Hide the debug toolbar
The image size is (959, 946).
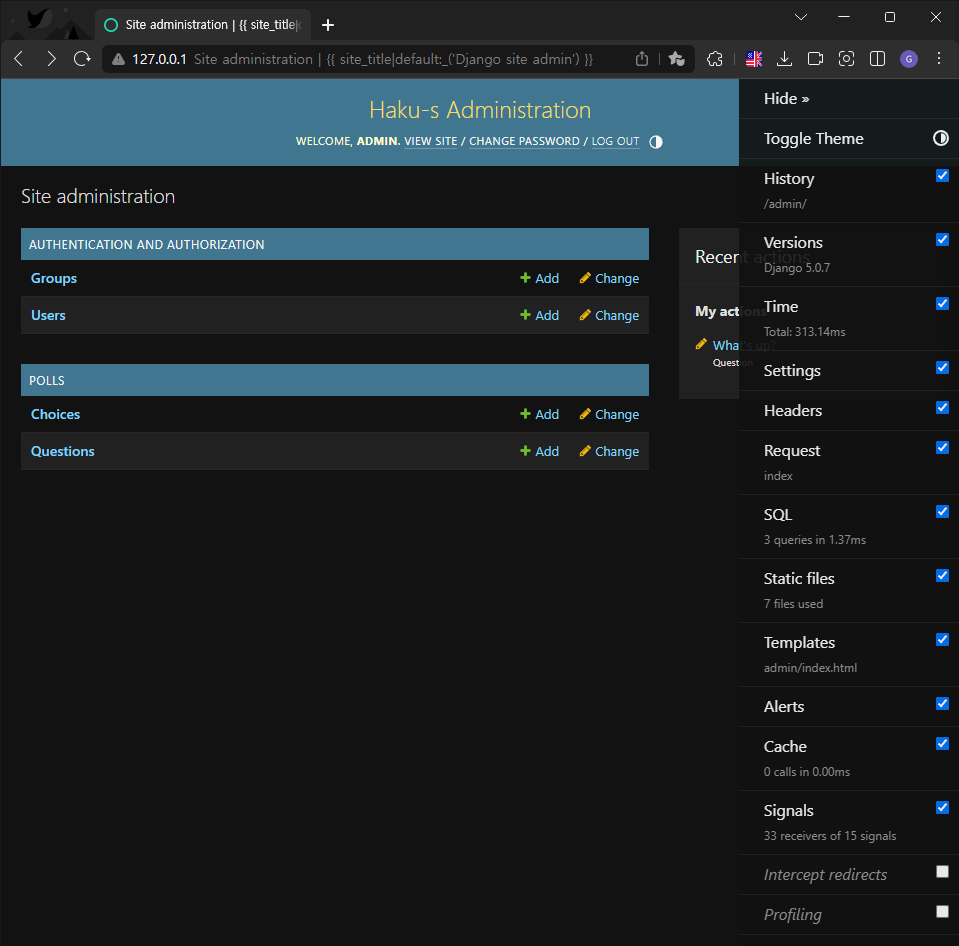(x=787, y=98)
